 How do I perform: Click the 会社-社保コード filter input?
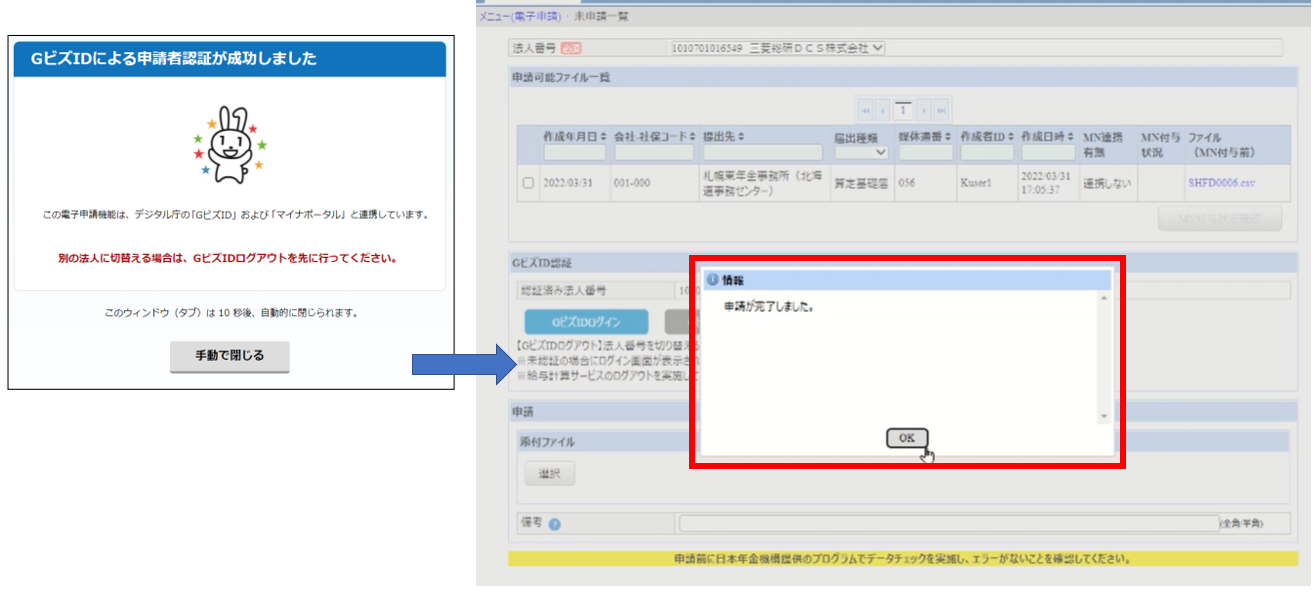pos(655,153)
